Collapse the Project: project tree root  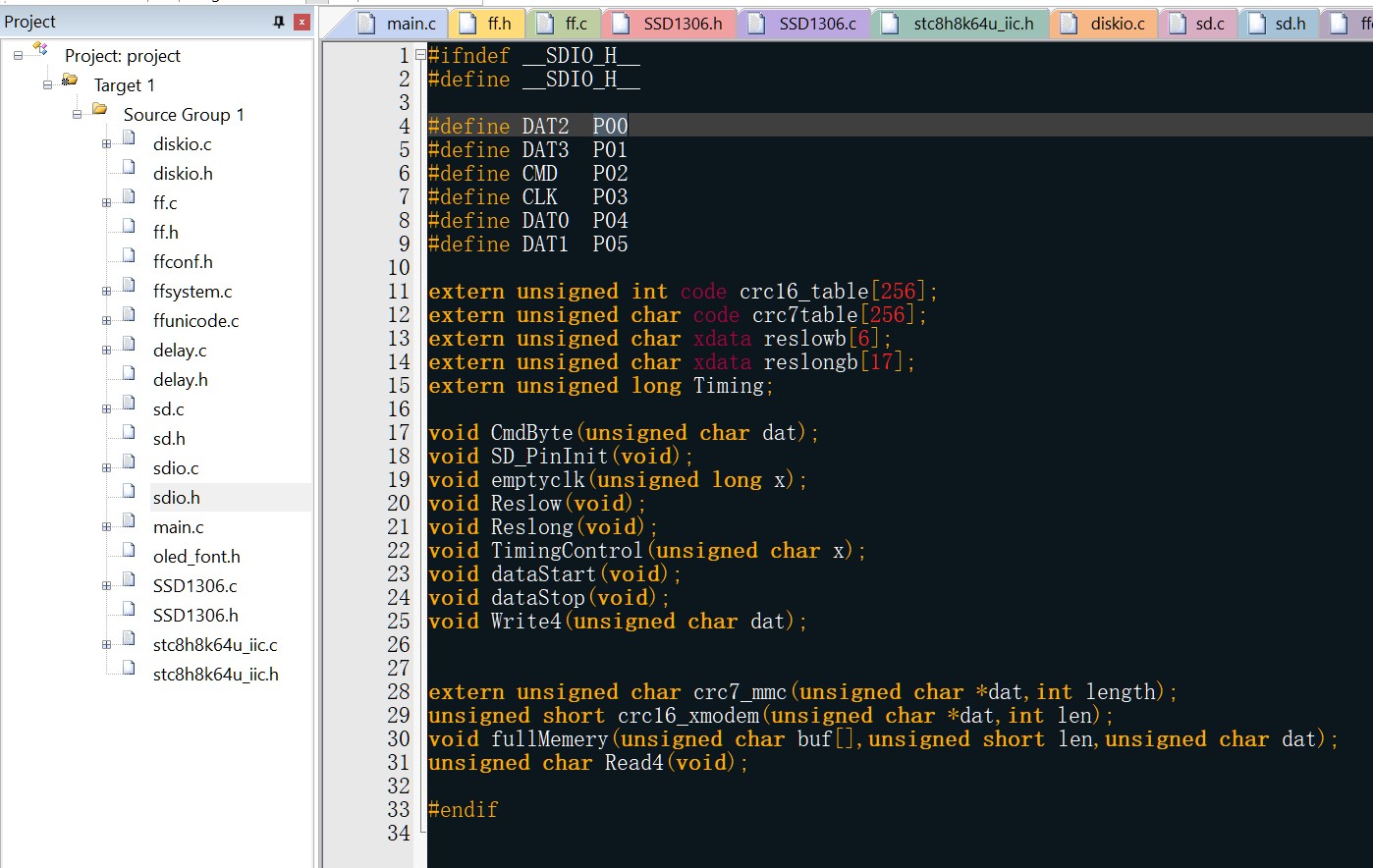click(18, 56)
